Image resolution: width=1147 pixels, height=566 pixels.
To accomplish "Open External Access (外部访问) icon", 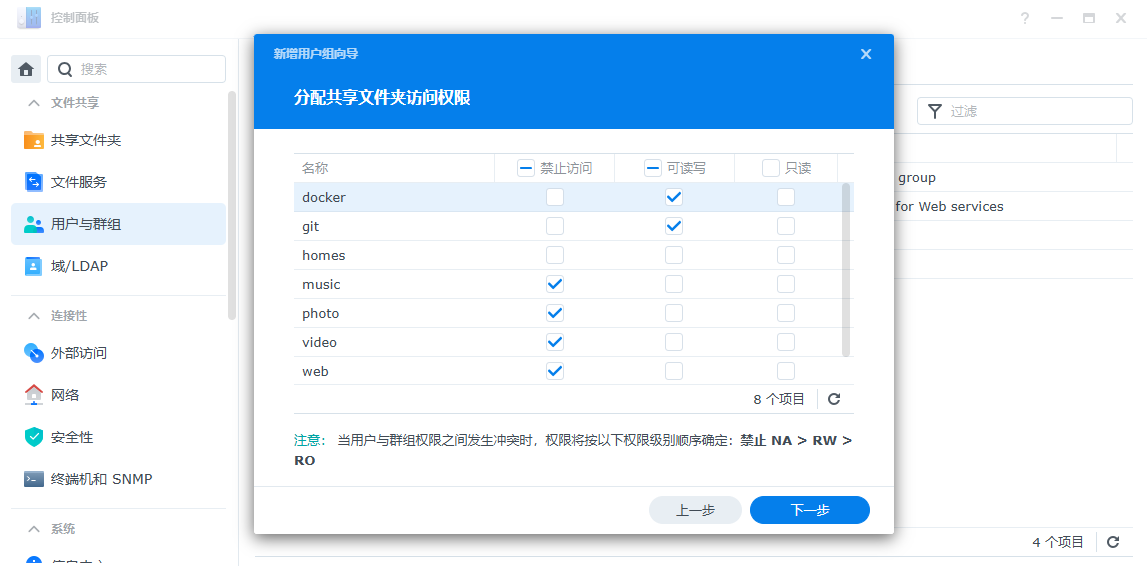I will click(34, 353).
